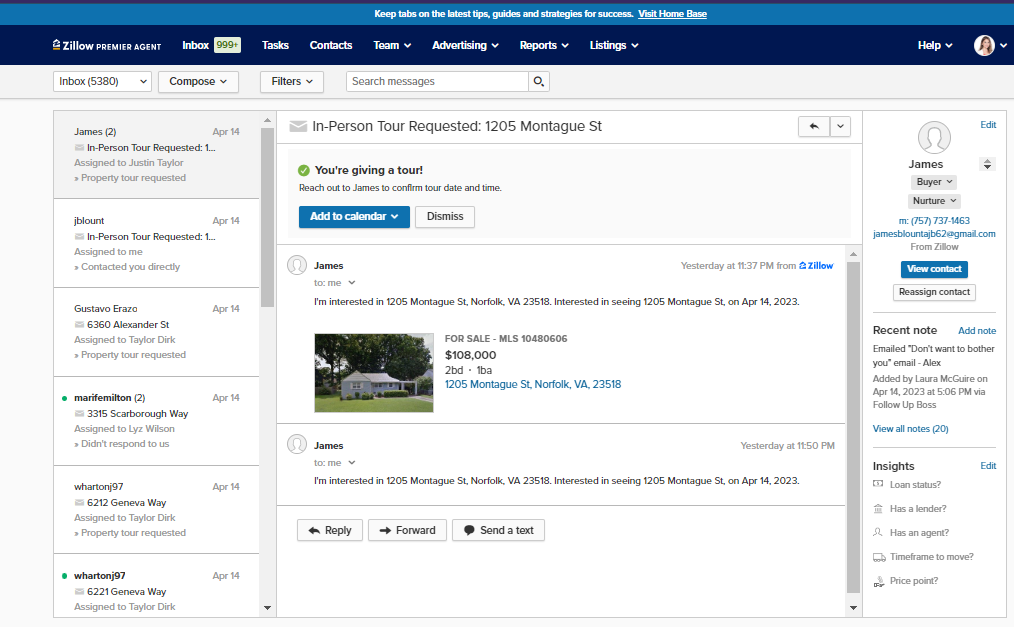Open the Reports menu

544,45
